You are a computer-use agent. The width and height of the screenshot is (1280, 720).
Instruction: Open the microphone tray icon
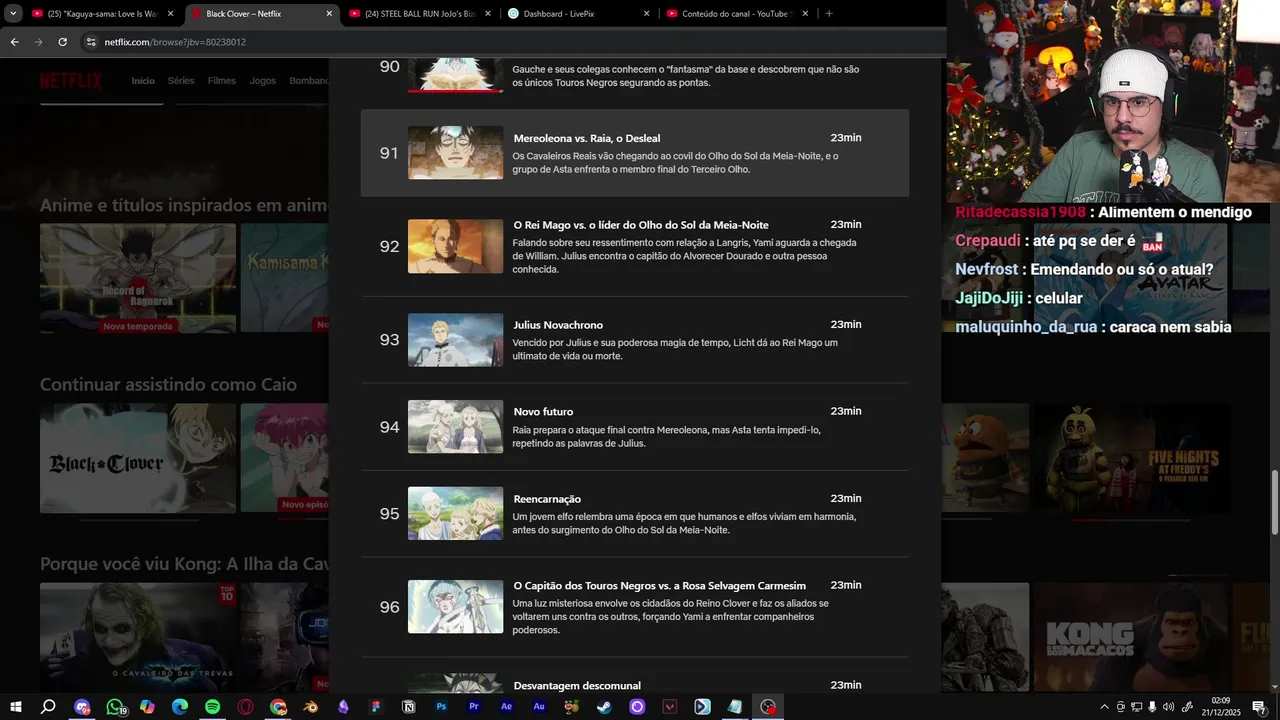coord(1153,707)
